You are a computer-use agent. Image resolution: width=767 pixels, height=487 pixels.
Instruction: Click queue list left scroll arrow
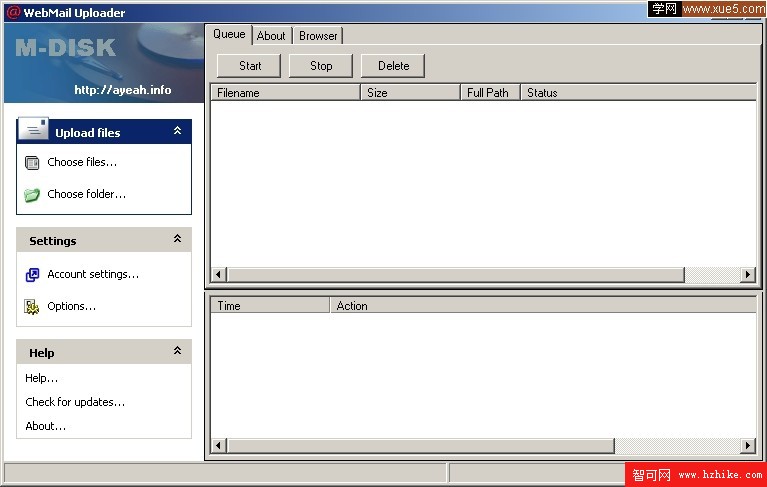(218, 275)
